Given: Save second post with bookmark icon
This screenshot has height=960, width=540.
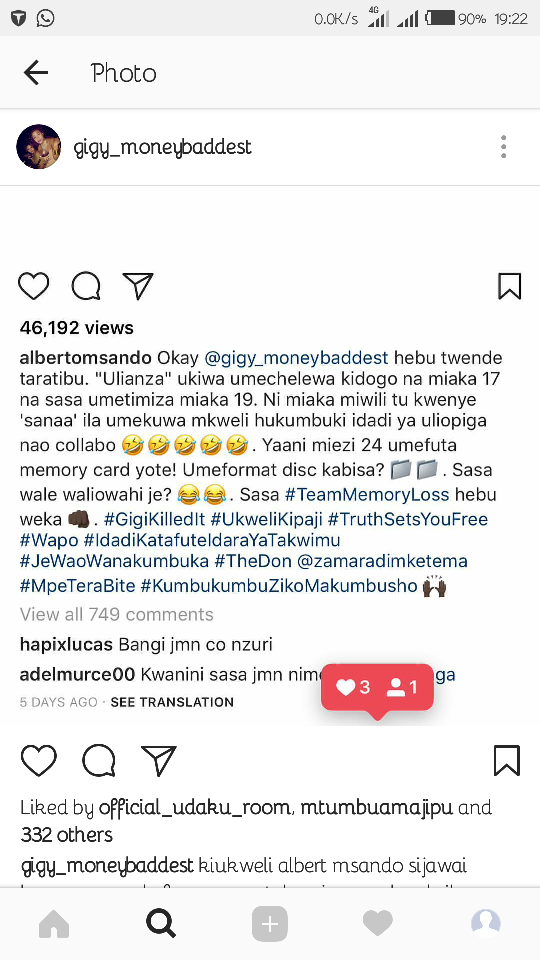Looking at the screenshot, I should [x=507, y=761].
